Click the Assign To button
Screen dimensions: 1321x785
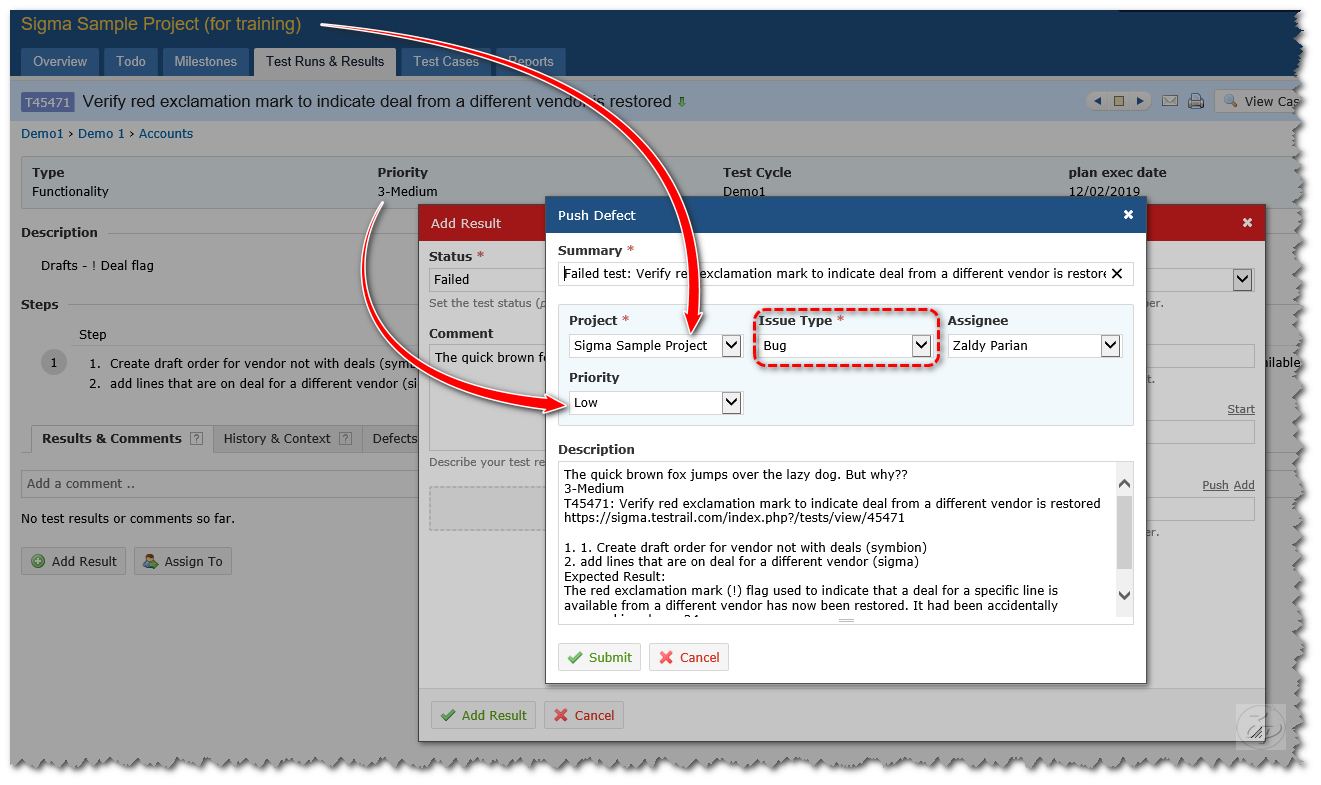pos(183,561)
